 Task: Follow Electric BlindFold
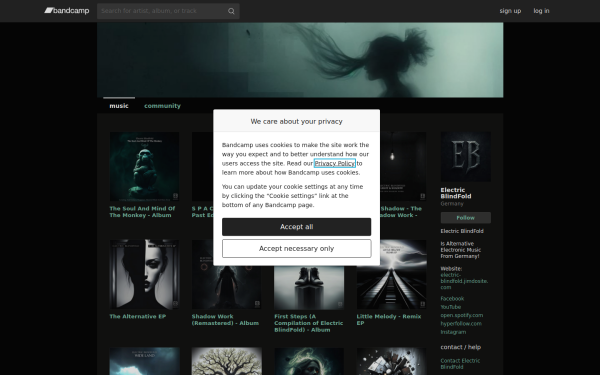coord(466,218)
